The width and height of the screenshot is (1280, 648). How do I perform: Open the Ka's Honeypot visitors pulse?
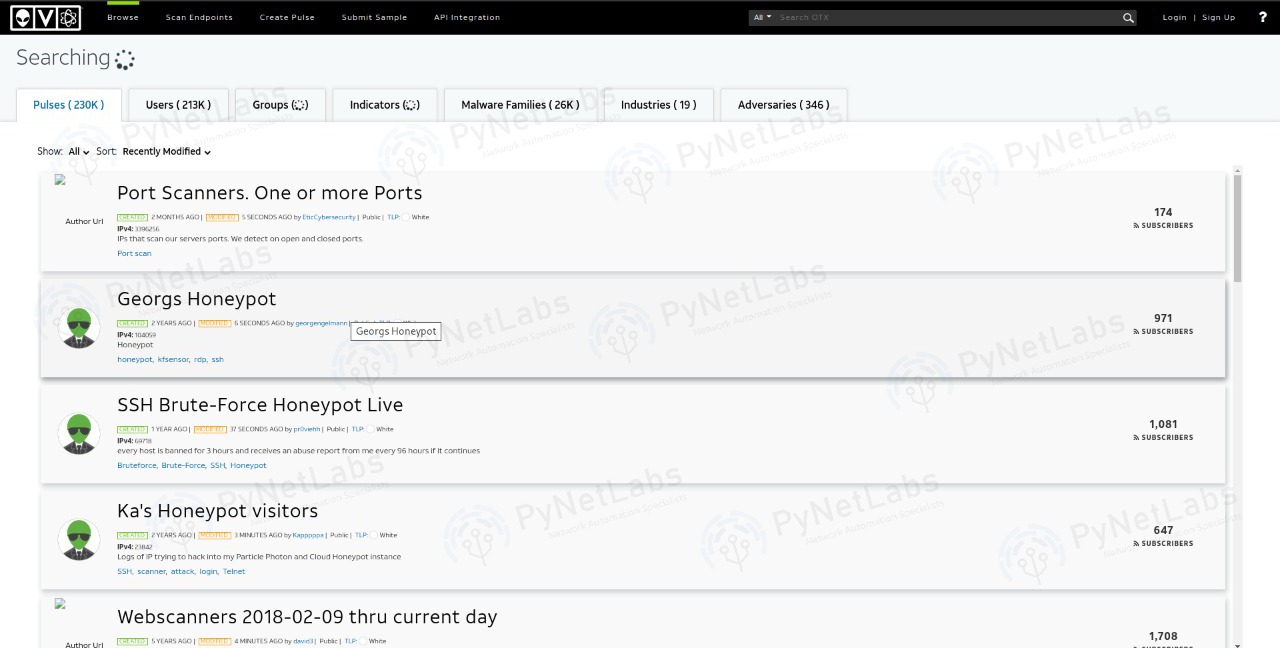[x=218, y=511]
